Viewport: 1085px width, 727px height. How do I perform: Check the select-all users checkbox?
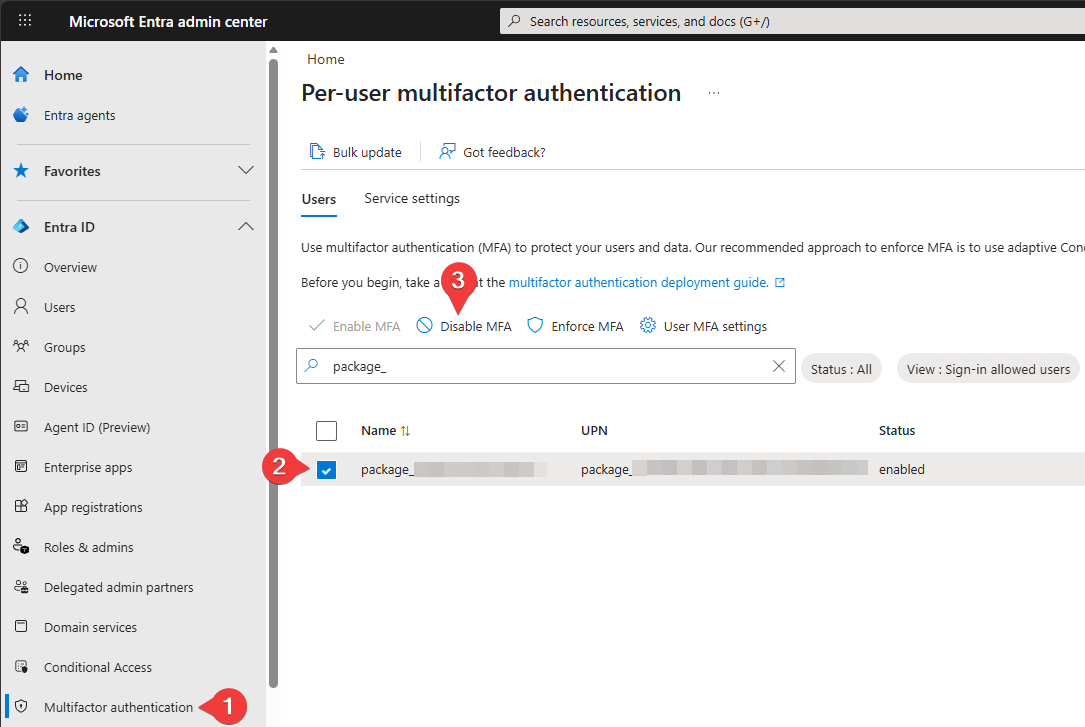pyautogui.click(x=326, y=430)
